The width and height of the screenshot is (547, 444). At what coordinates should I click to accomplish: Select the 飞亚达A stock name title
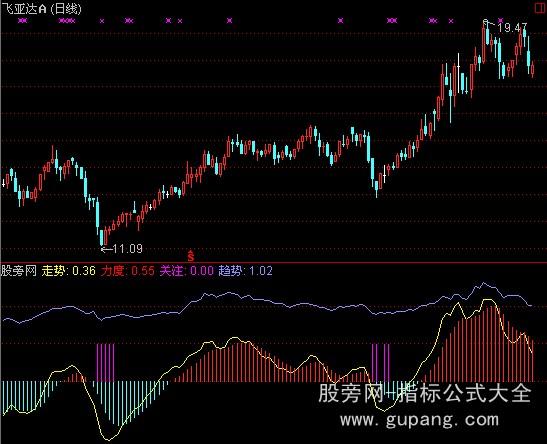tap(24, 8)
